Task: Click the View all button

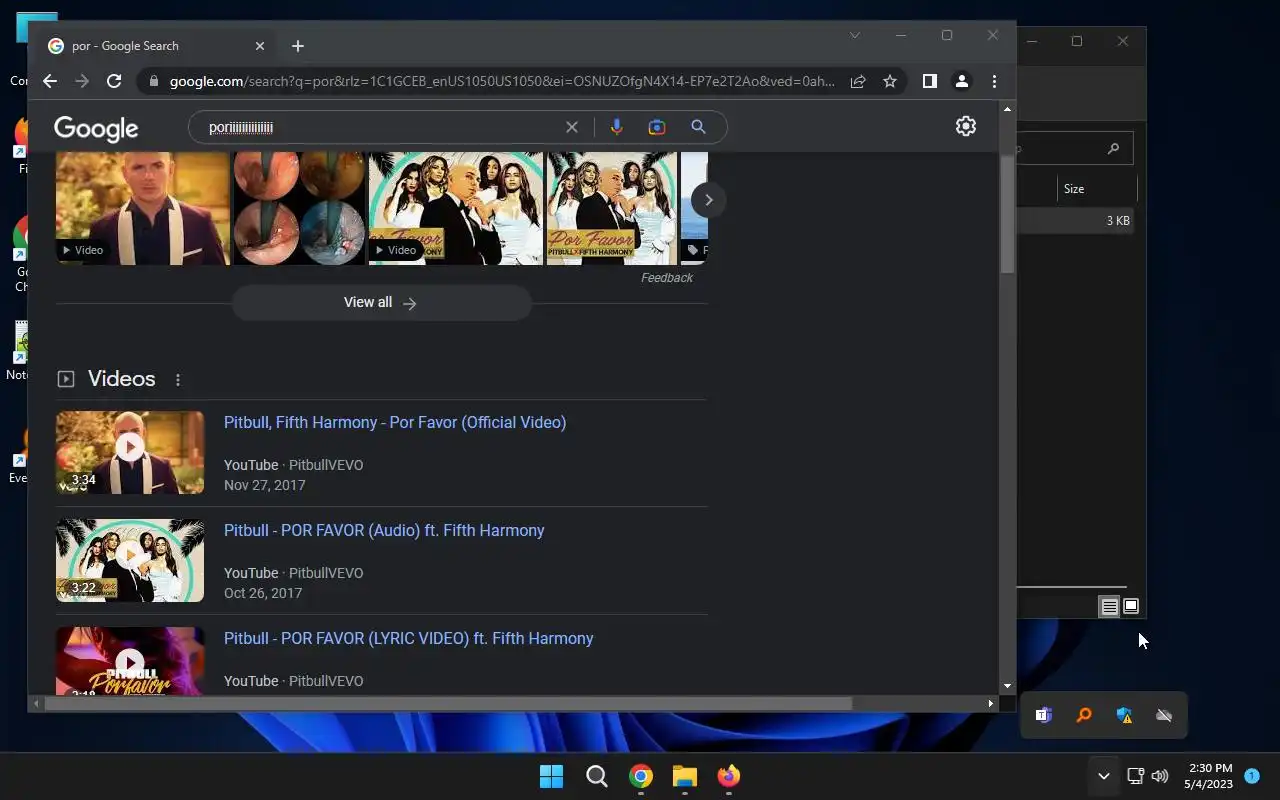Action: (x=381, y=303)
